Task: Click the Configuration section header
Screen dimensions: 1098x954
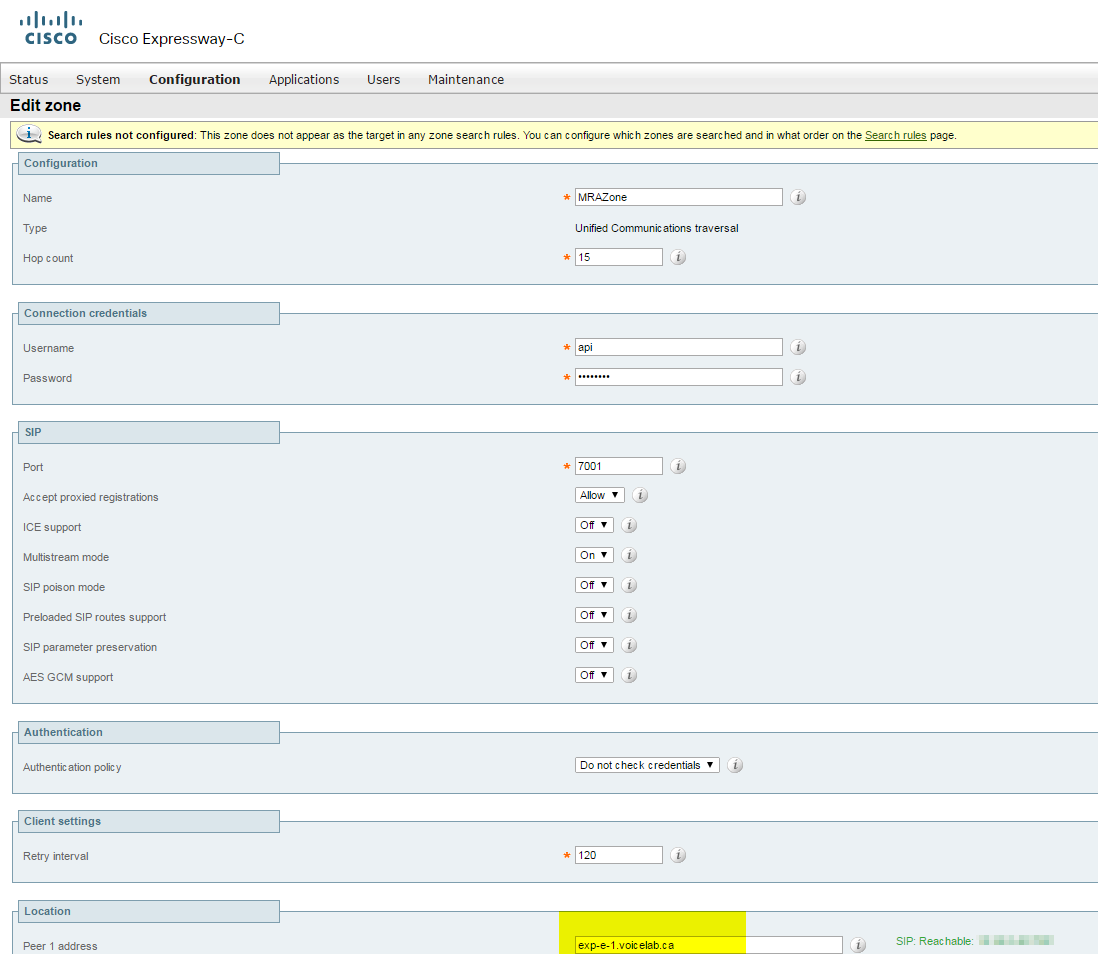Action: click(148, 163)
